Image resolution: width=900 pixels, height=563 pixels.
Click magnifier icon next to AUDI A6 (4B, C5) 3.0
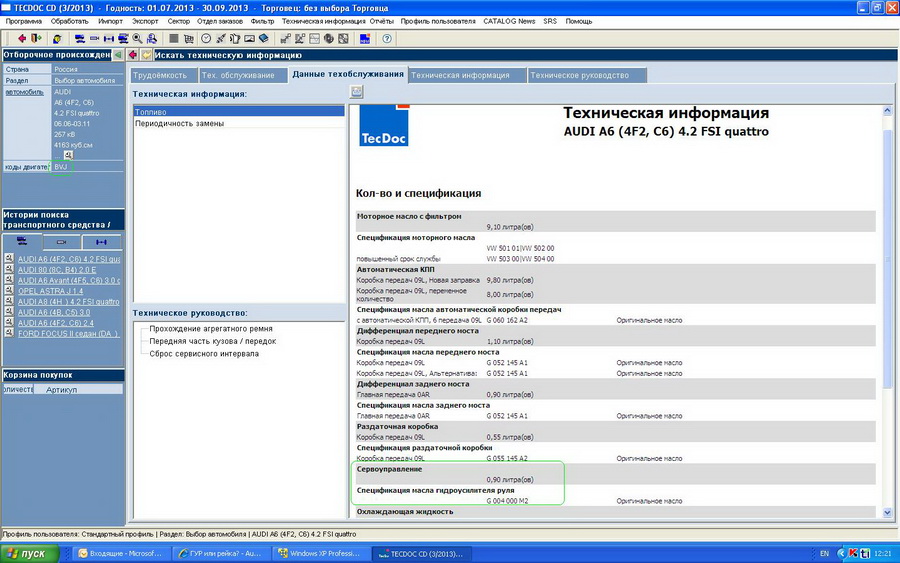[x=9, y=312]
